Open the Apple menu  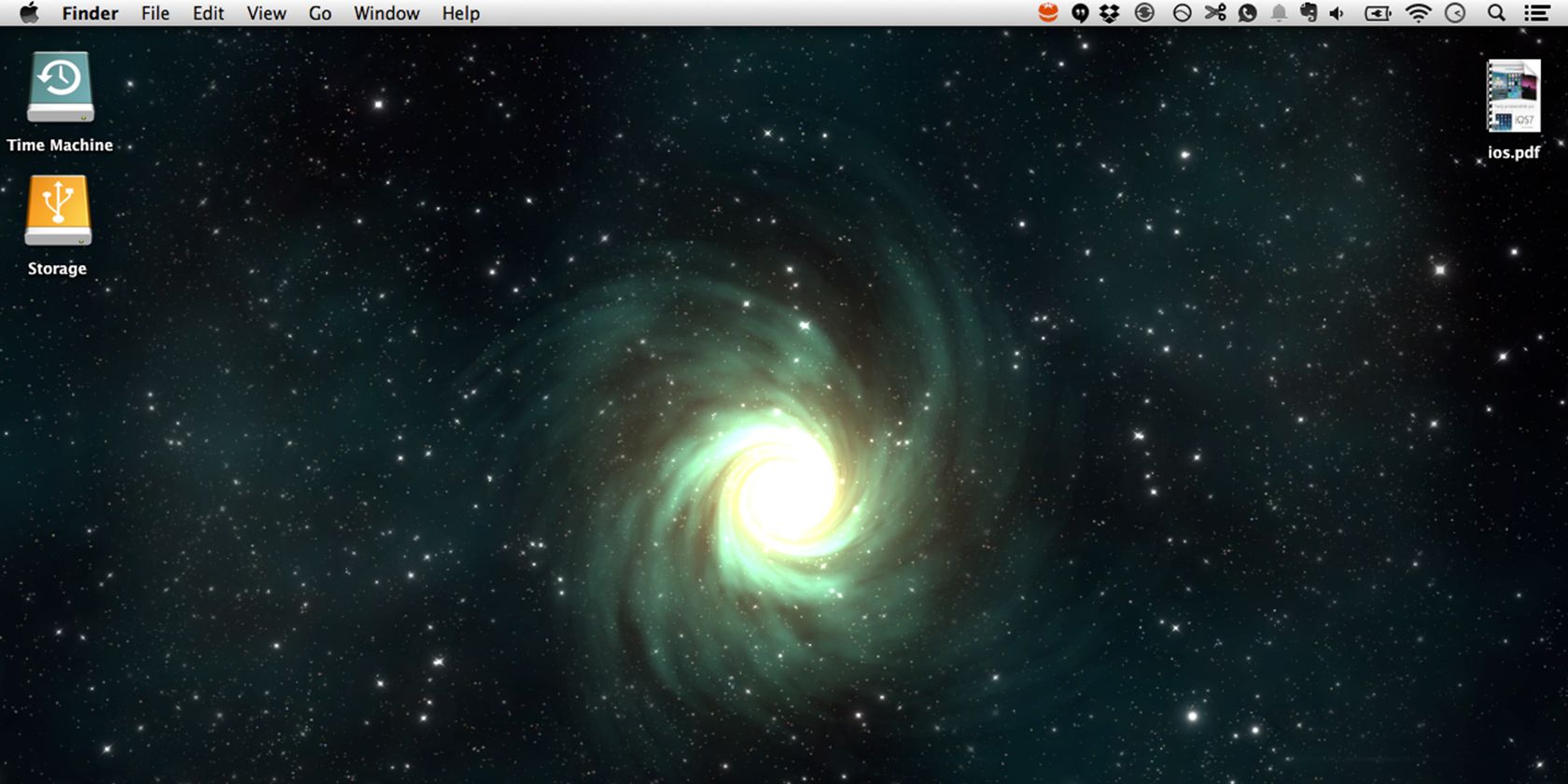[x=29, y=13]
